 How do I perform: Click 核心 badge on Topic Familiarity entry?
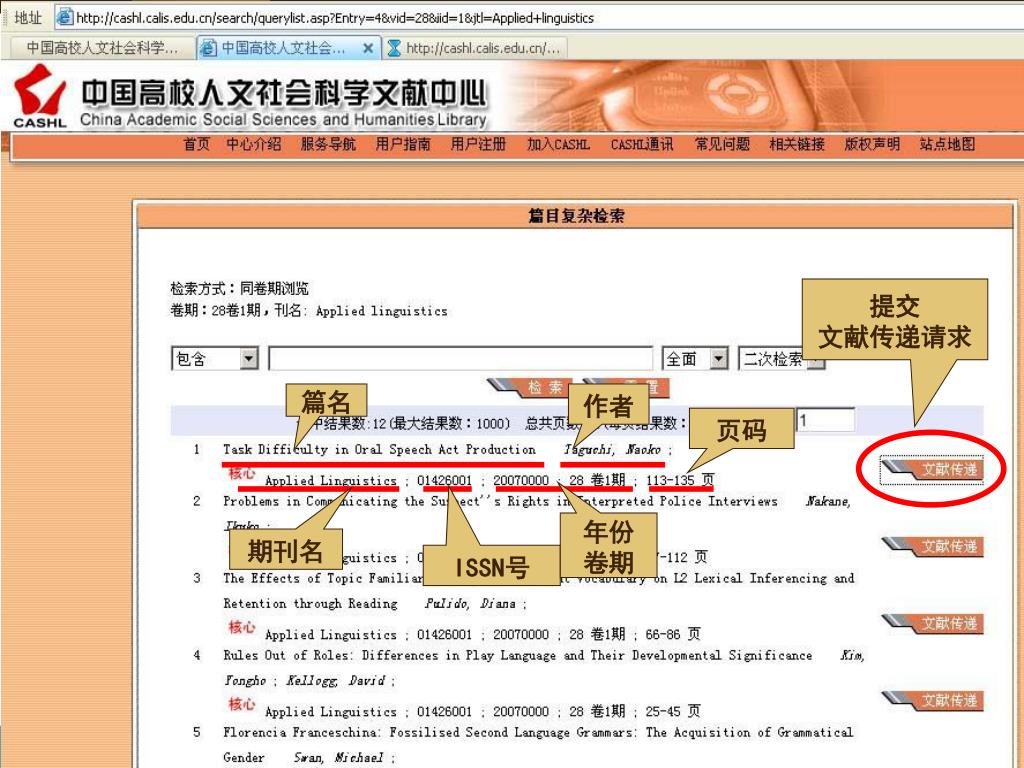[242, 627]
